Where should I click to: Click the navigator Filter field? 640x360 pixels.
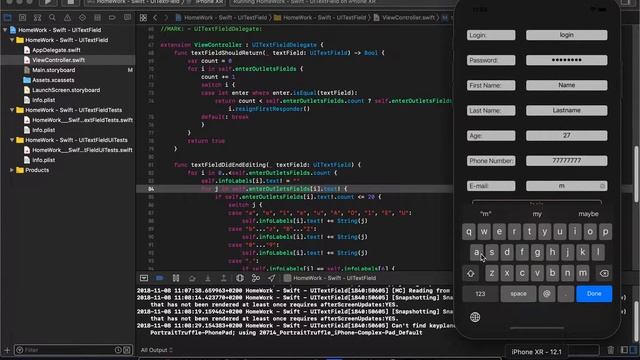coord(72,350)
